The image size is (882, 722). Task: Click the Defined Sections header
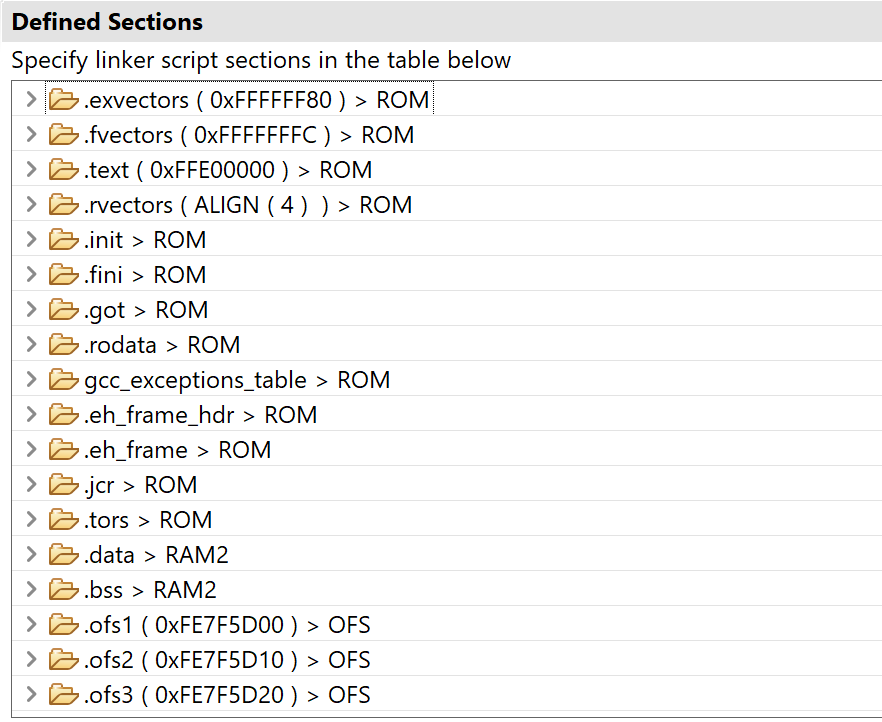(107, 22)
